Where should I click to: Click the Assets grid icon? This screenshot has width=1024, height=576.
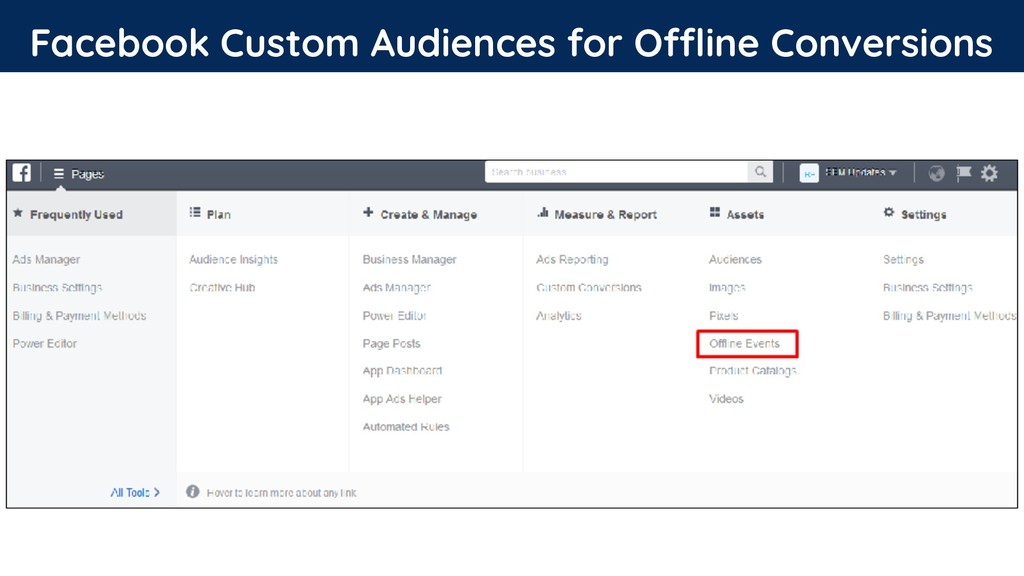(x=715, y=212)
